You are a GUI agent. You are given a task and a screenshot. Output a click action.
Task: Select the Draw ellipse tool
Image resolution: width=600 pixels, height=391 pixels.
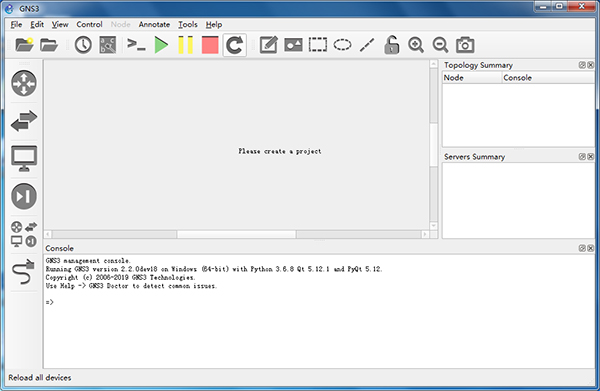pos(342,45)
